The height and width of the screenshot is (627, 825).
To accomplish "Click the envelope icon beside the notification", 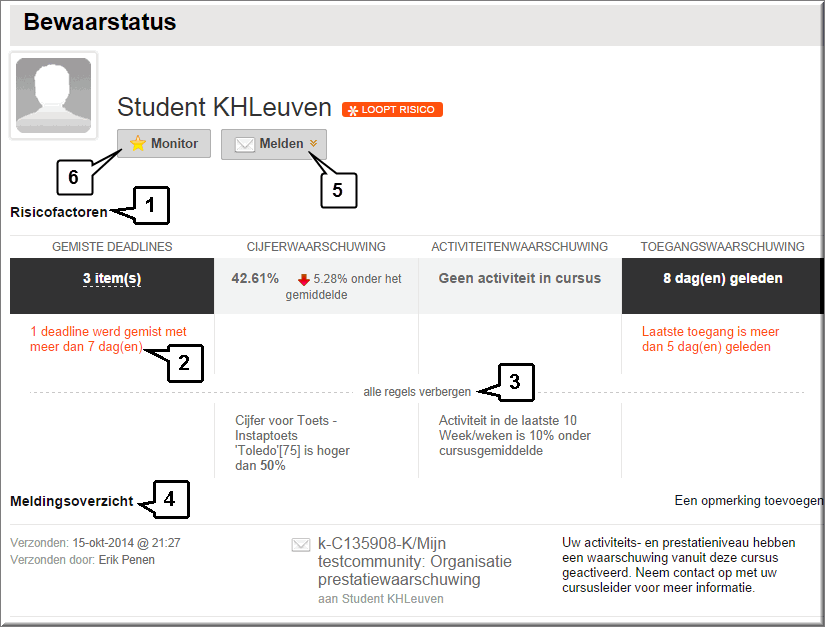I will click(300, 545).
